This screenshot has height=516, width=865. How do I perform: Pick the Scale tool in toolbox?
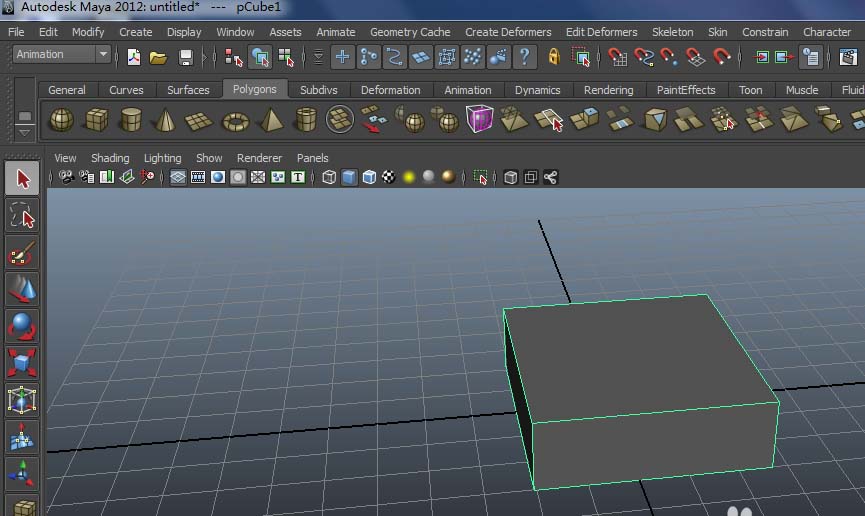tap(22, 362)
